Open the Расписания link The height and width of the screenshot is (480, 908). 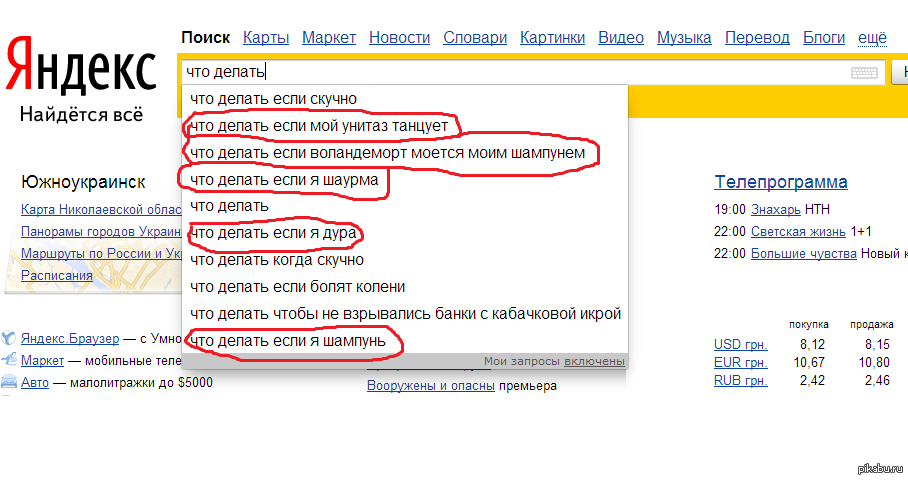pos(57,276)
